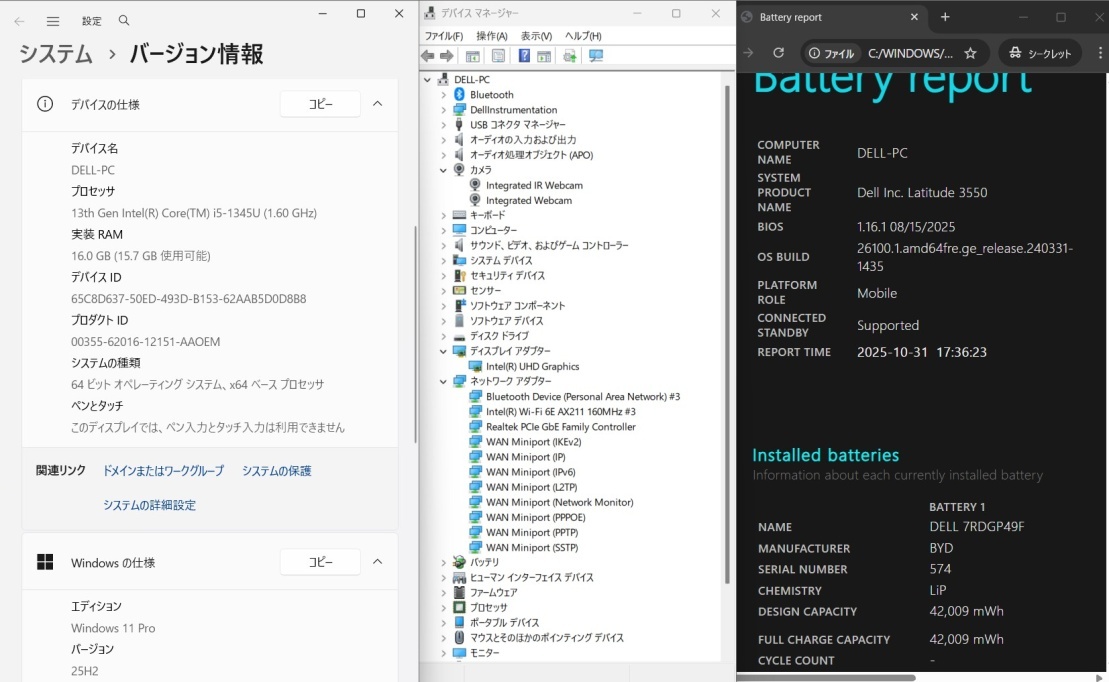Open new browser tab with plus icon

[x=945, y=17]
